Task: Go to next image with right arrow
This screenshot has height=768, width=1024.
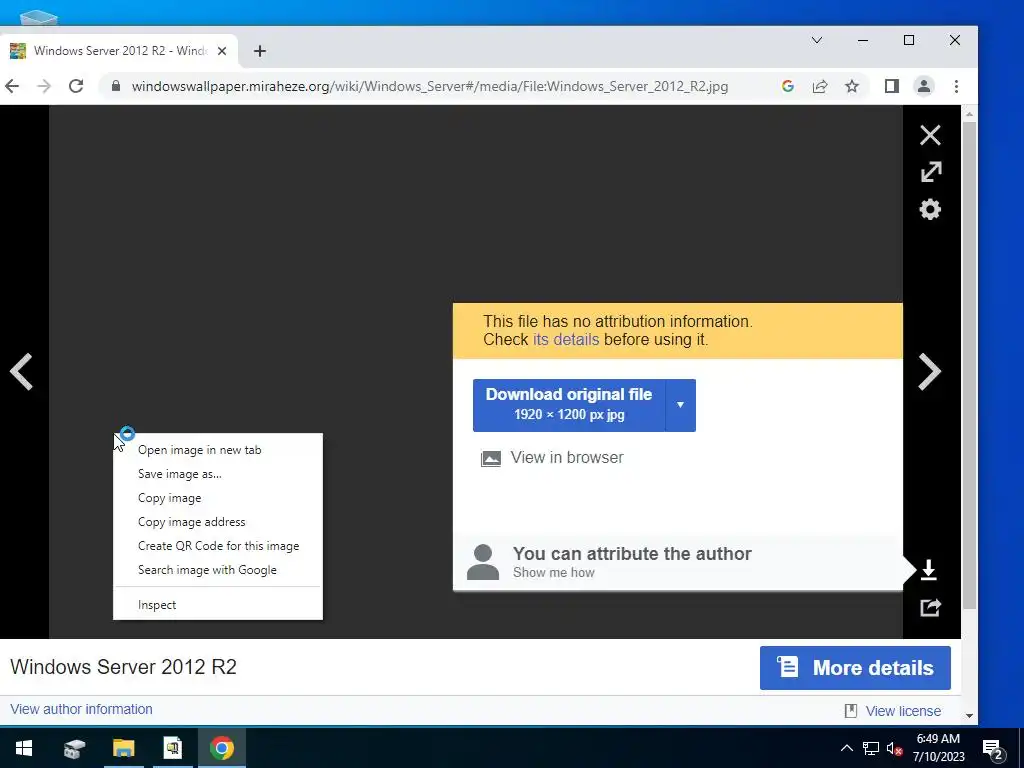Action: tap(929, 372)
